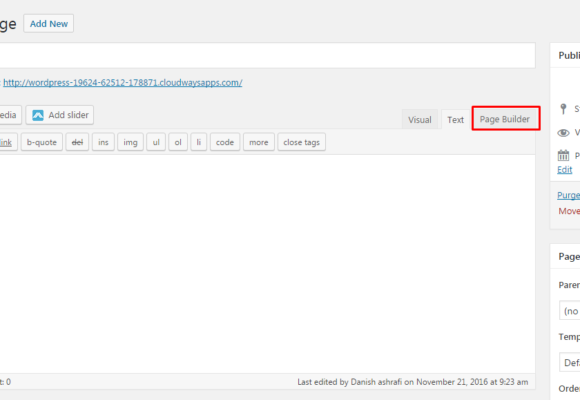Click the visibility eye icon in Publish panel
This screenshot has height=400, width=580.
click(563, 133)
